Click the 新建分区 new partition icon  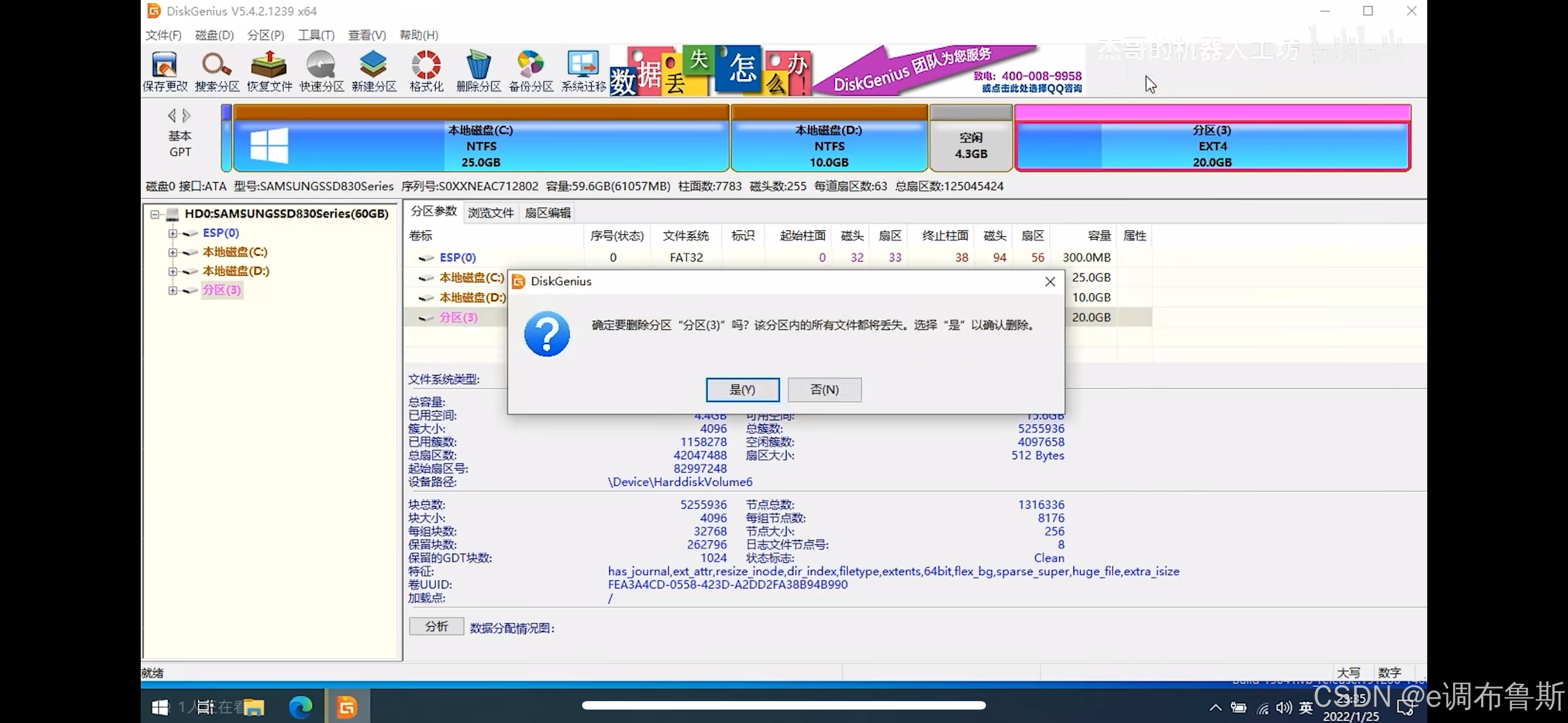pos(373,71)
